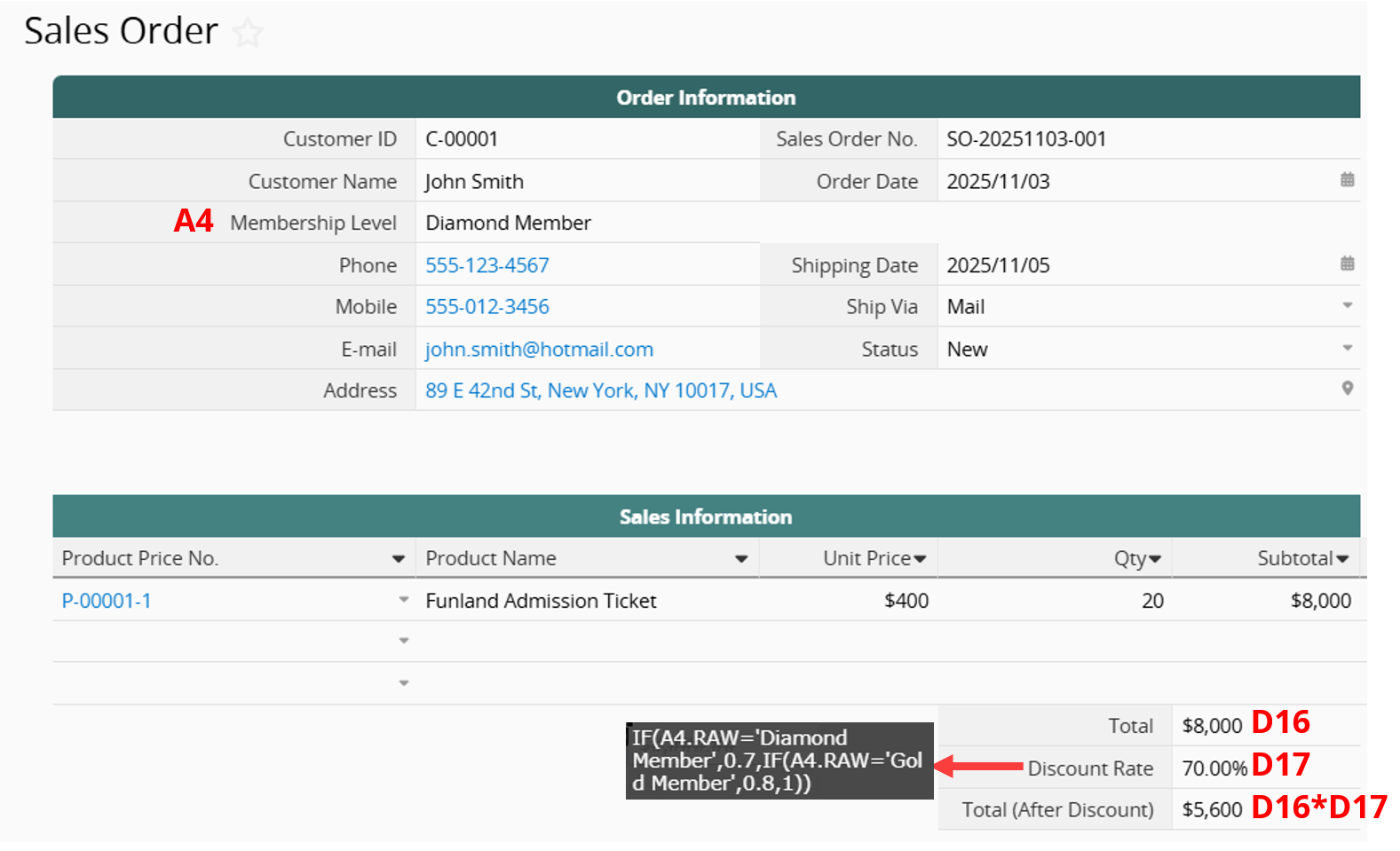Open the Shipping Date calendar icon
The height and width of the screenshot is (851, 1400).
click(x=1347, y=264)
